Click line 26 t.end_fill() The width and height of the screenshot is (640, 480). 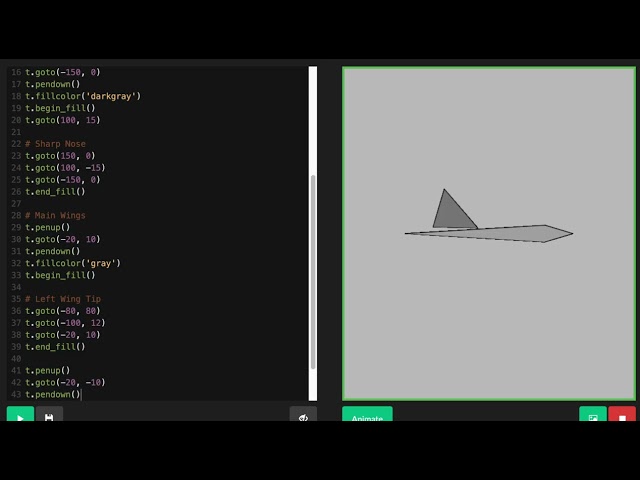55,191
